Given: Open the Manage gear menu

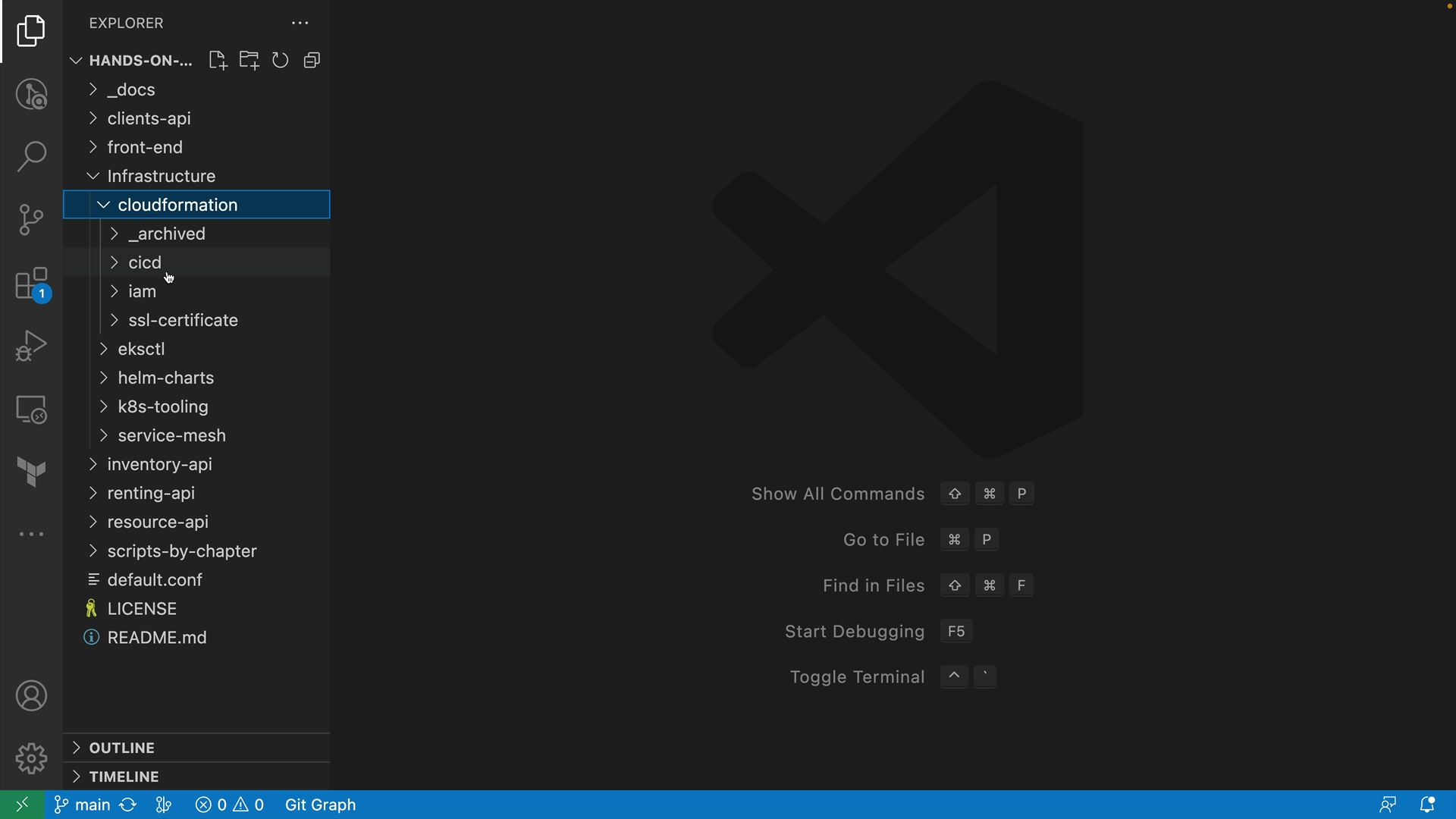Looking at the screenshot, I should pyautogui.click(x=31, y=758).
